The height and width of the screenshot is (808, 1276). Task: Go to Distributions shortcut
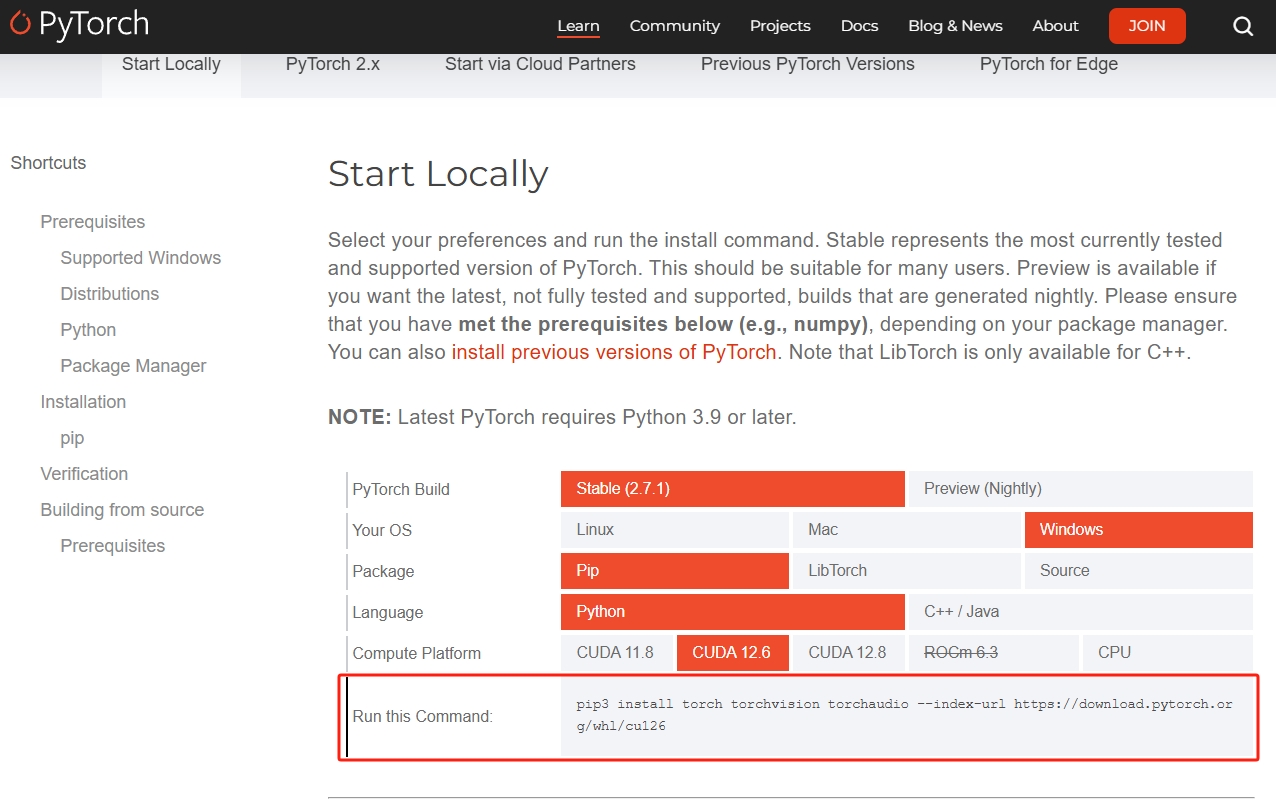coord(110,294)
